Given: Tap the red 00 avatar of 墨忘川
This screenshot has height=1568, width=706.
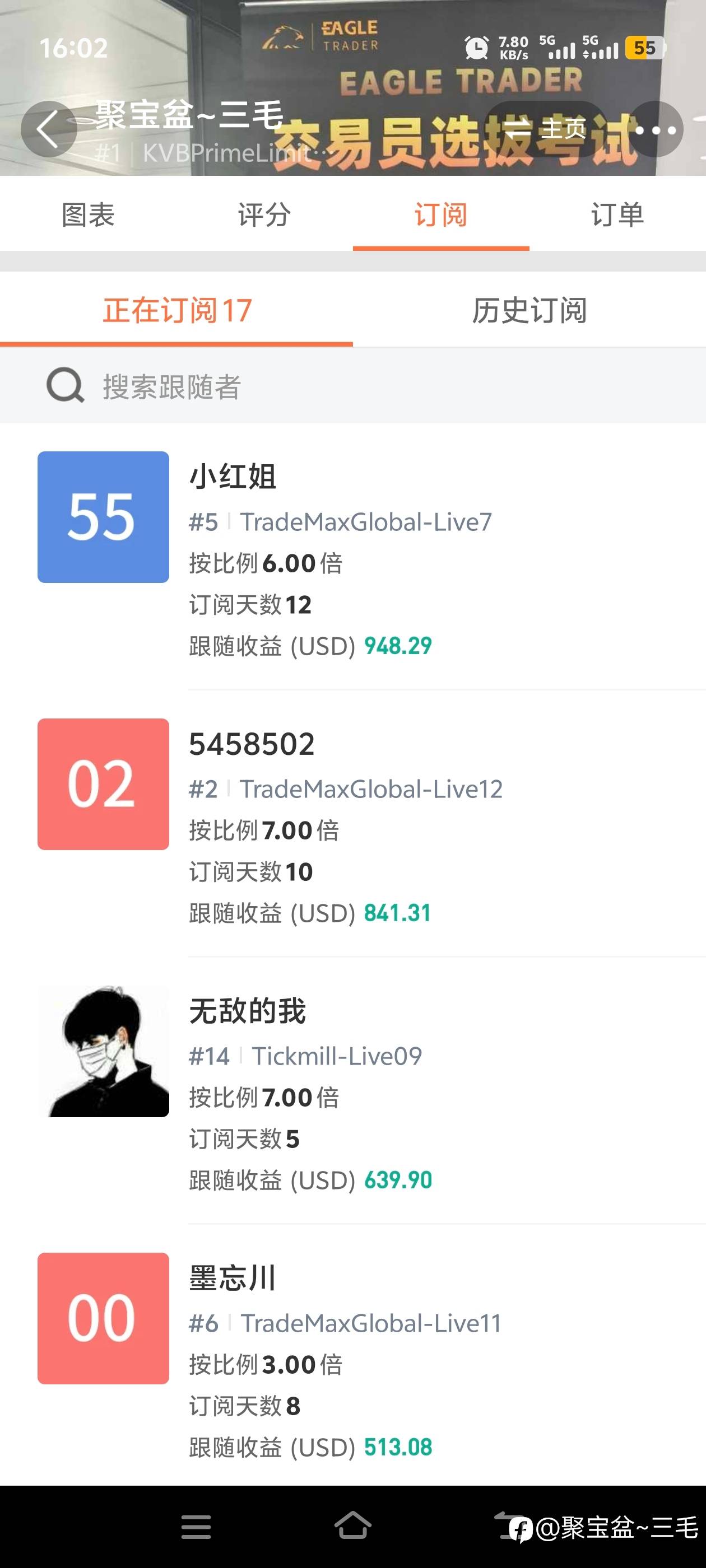Looking at the screenshot, I should coord(103,1318).
